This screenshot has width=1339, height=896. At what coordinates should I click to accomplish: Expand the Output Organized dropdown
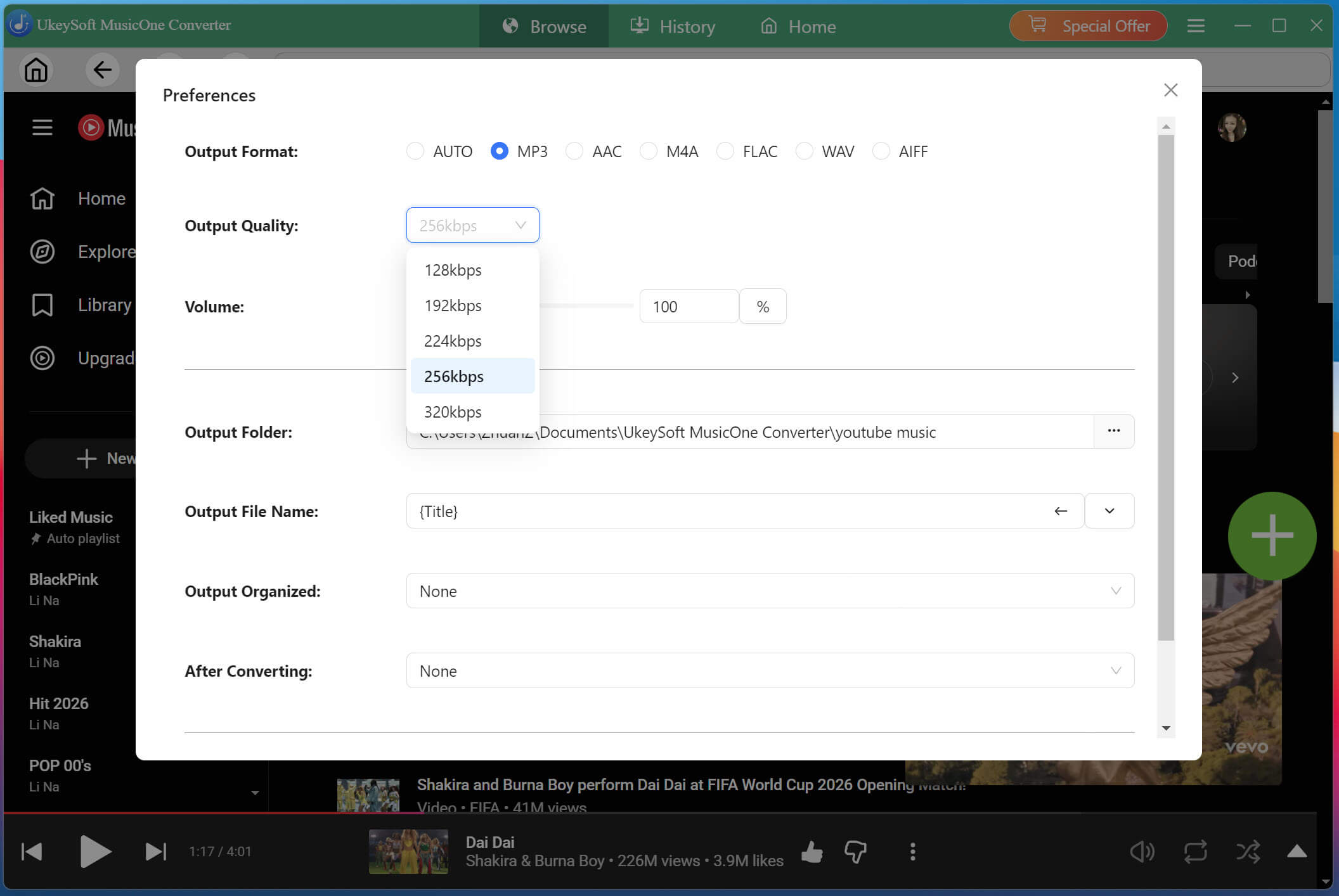pyautogui.click(x=770, y=591)
